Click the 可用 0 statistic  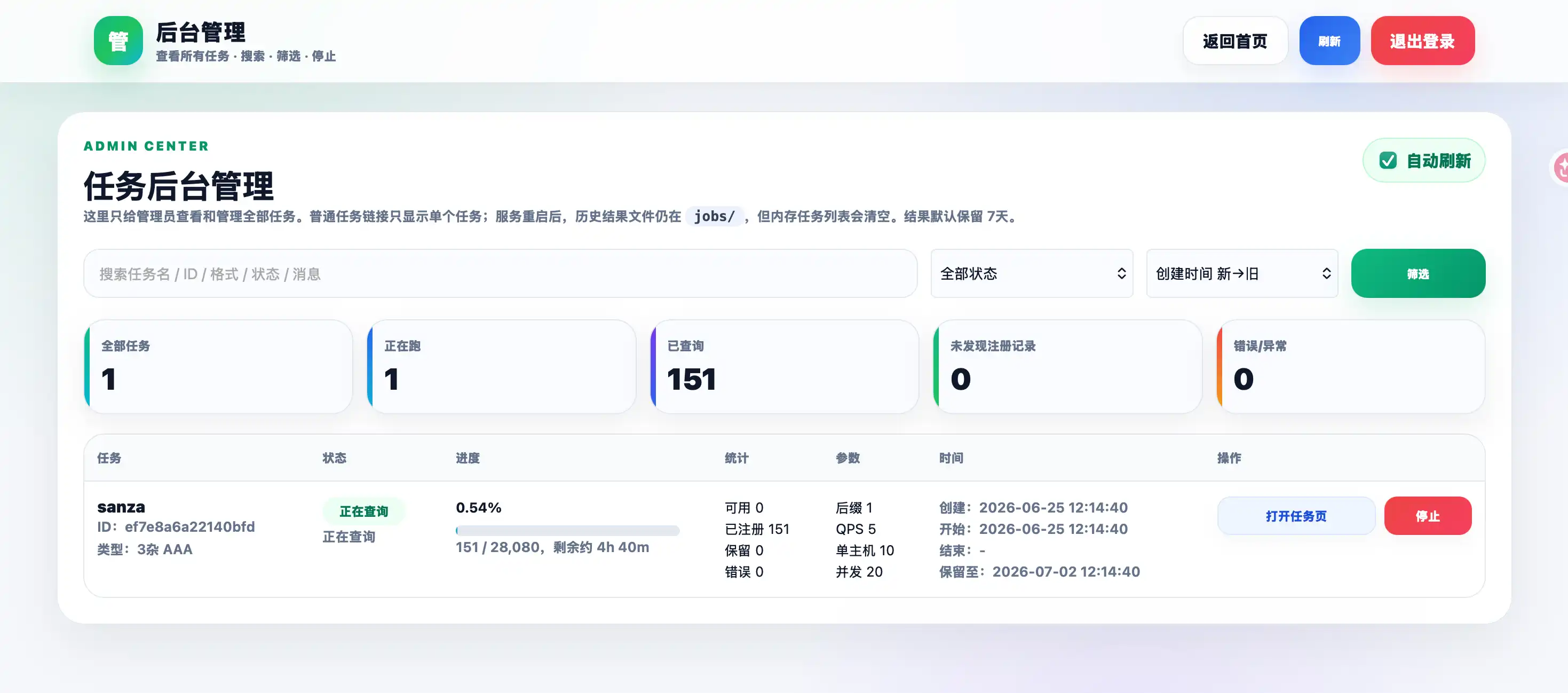744,507
